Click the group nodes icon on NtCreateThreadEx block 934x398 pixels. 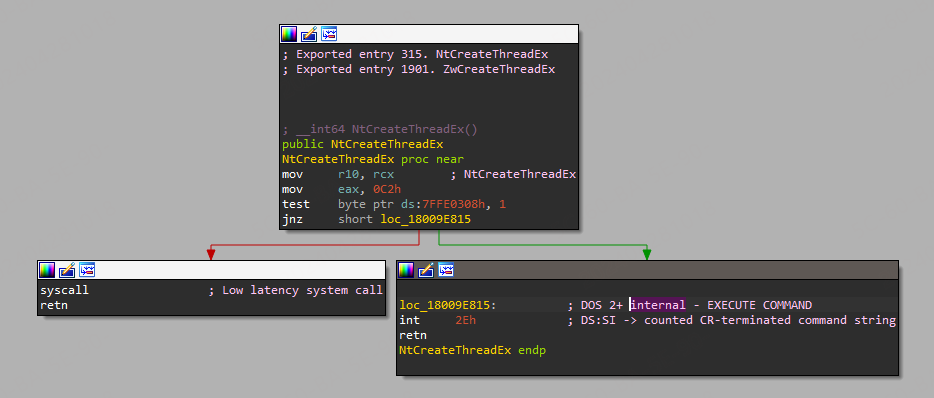(329, 34)
